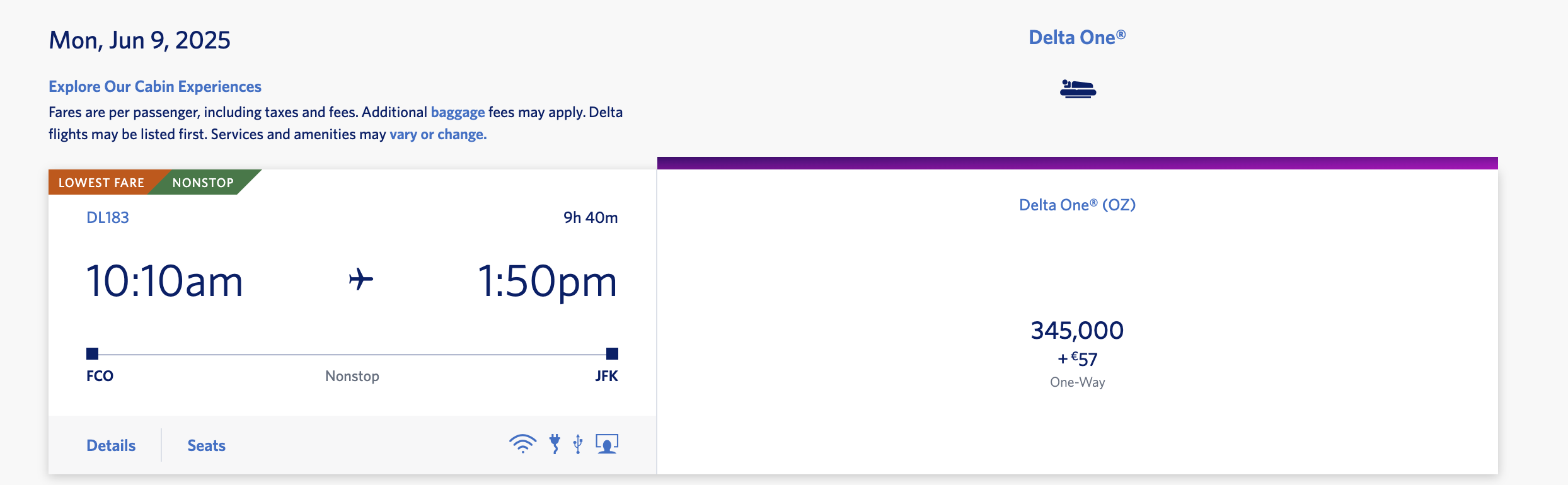
Task: Click the NONSTOP badge
Action: tap(203, 183)
